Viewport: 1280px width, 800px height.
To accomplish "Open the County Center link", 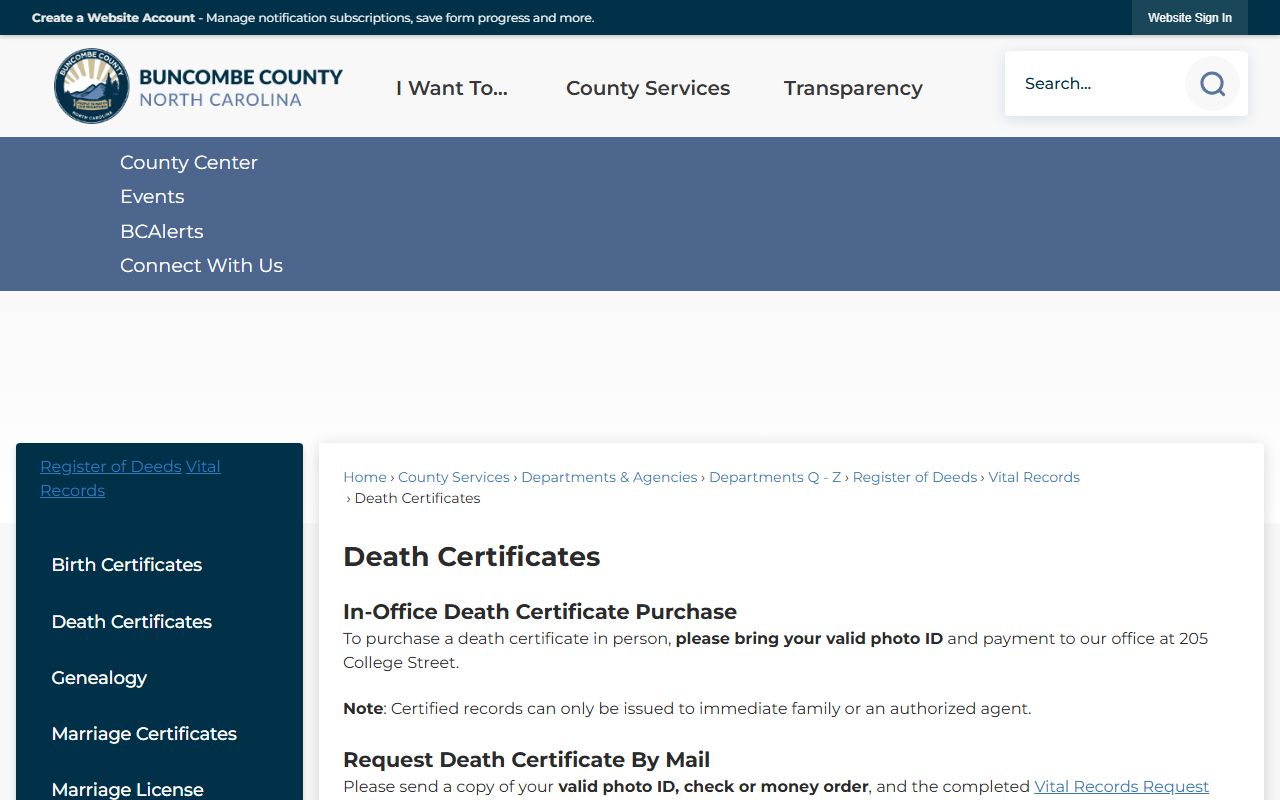I will pyautogui.click(x=189, y=163).
